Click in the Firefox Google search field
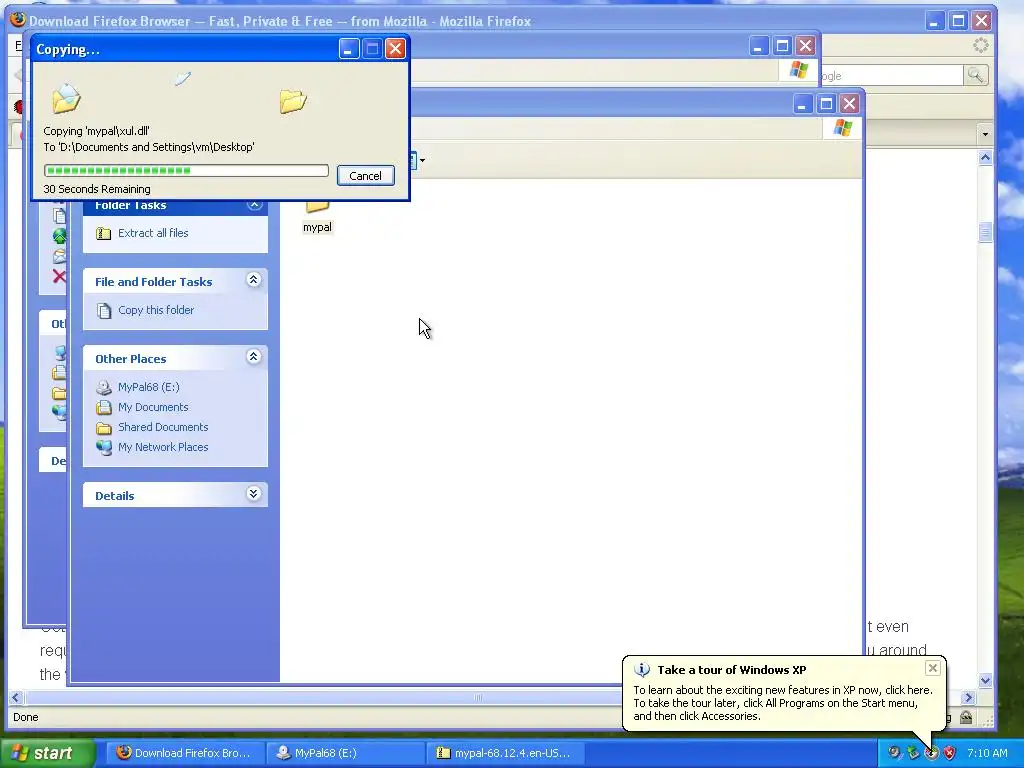The width and height of the screenshot is (1024, 768). pos(891,76)
